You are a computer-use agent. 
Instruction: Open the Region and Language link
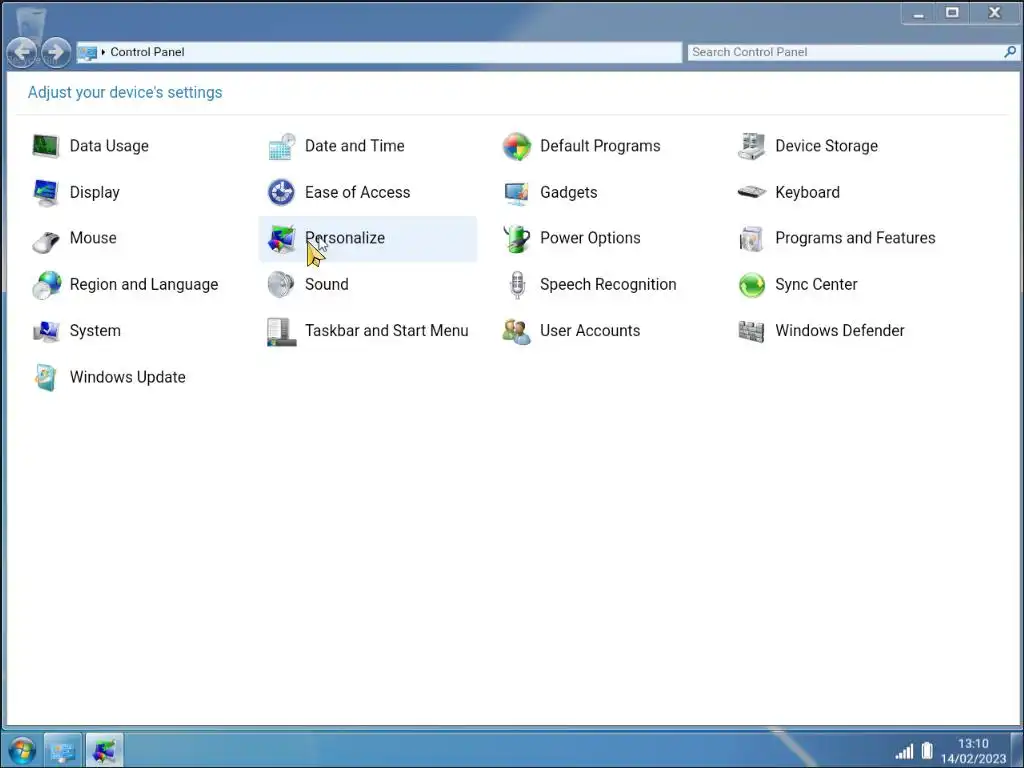point(144,285)
